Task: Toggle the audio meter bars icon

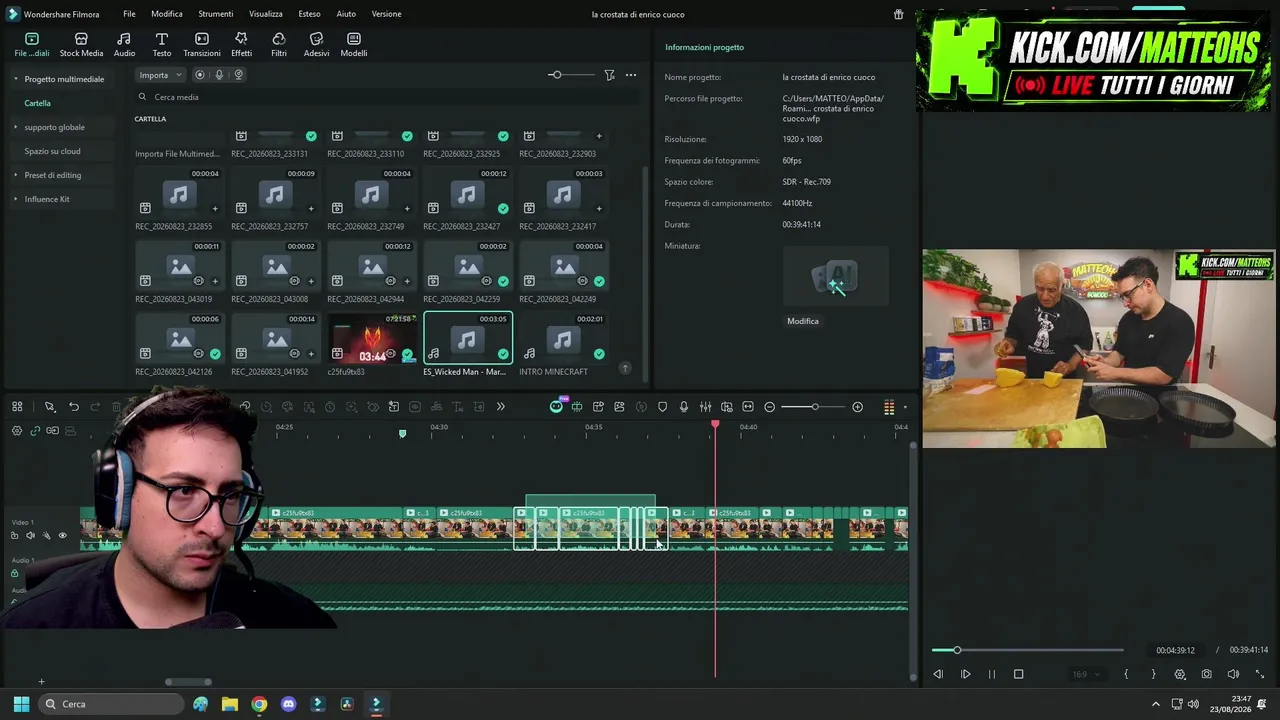Action: [x=889, y=407]
